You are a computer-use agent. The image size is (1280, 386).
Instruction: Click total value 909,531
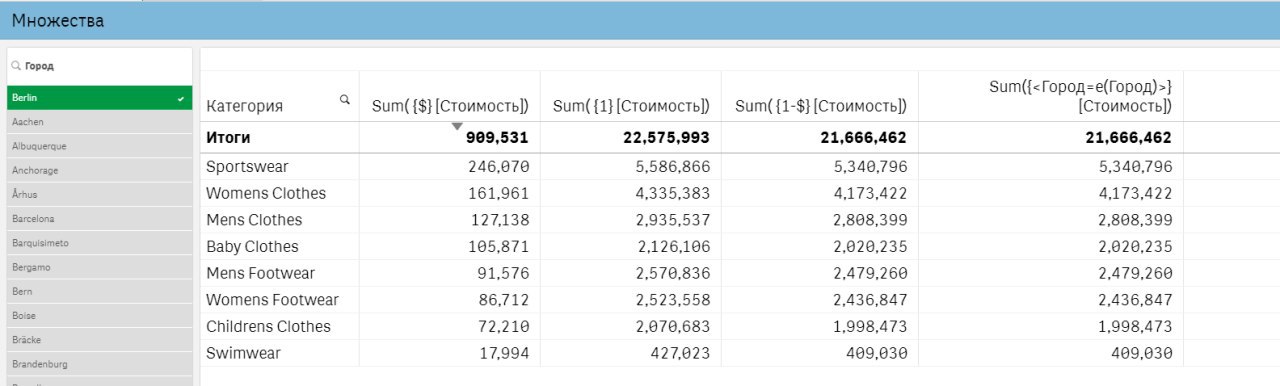click(x=497, y=137)
